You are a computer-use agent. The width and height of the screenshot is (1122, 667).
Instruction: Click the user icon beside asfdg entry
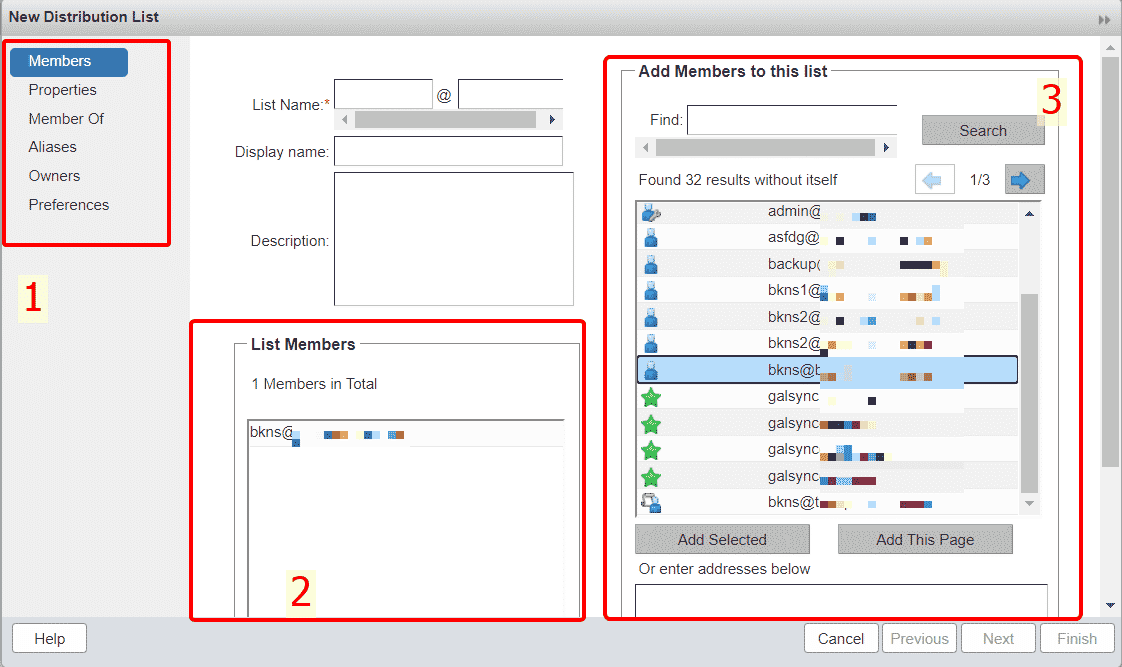point(651,238)
